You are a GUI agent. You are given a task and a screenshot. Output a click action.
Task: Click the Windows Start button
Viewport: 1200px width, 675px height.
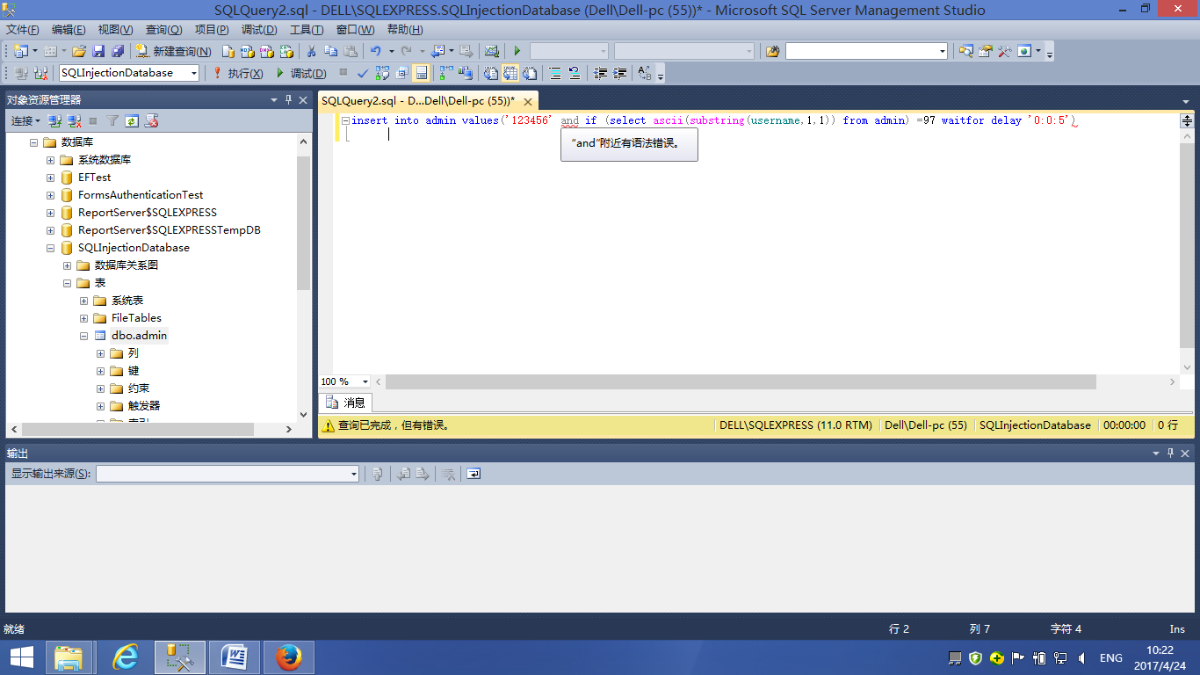[x=20, y=657]
